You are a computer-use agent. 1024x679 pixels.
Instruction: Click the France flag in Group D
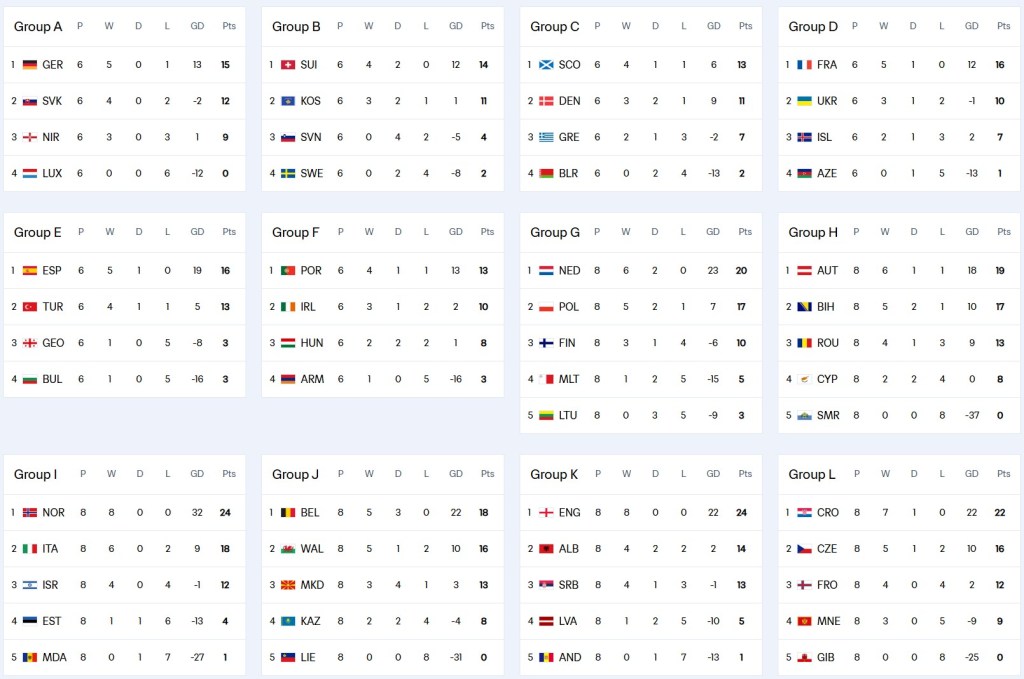pyautogui.click(x=804, y=65)
